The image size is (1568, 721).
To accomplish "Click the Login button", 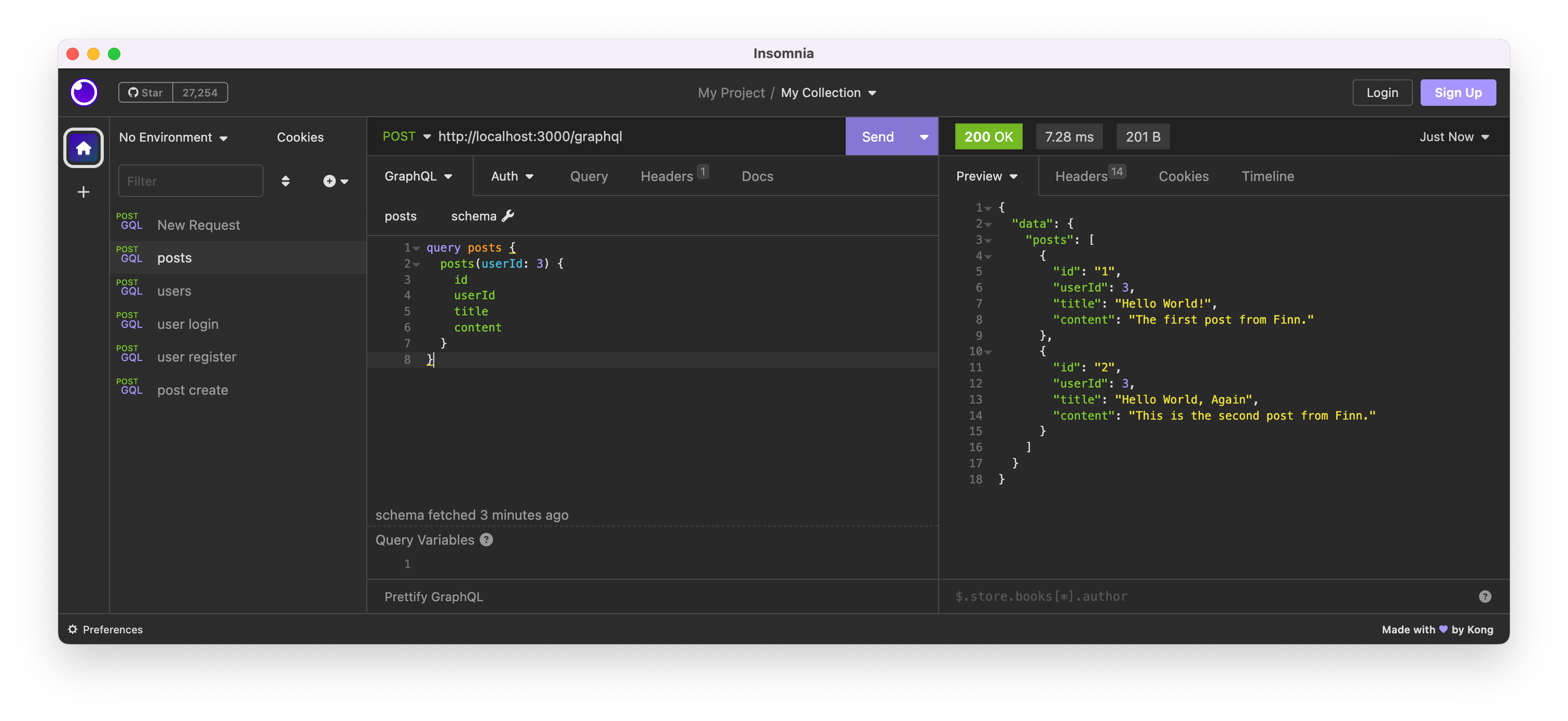I will point(1382,92).
